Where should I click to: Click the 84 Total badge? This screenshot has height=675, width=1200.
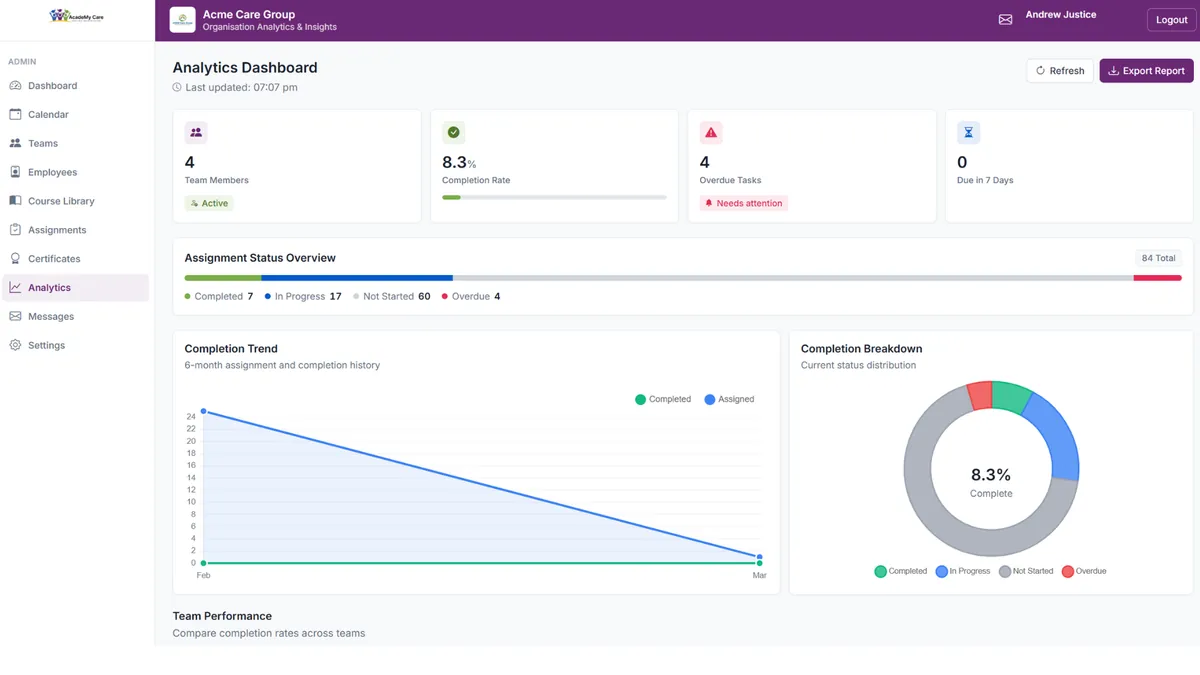point(1158,258)
